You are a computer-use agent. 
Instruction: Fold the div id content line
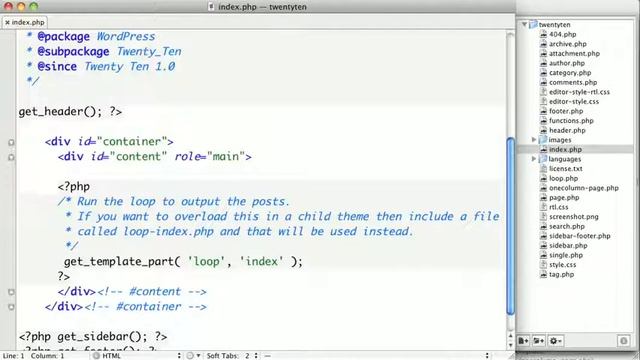coord(11,157)
